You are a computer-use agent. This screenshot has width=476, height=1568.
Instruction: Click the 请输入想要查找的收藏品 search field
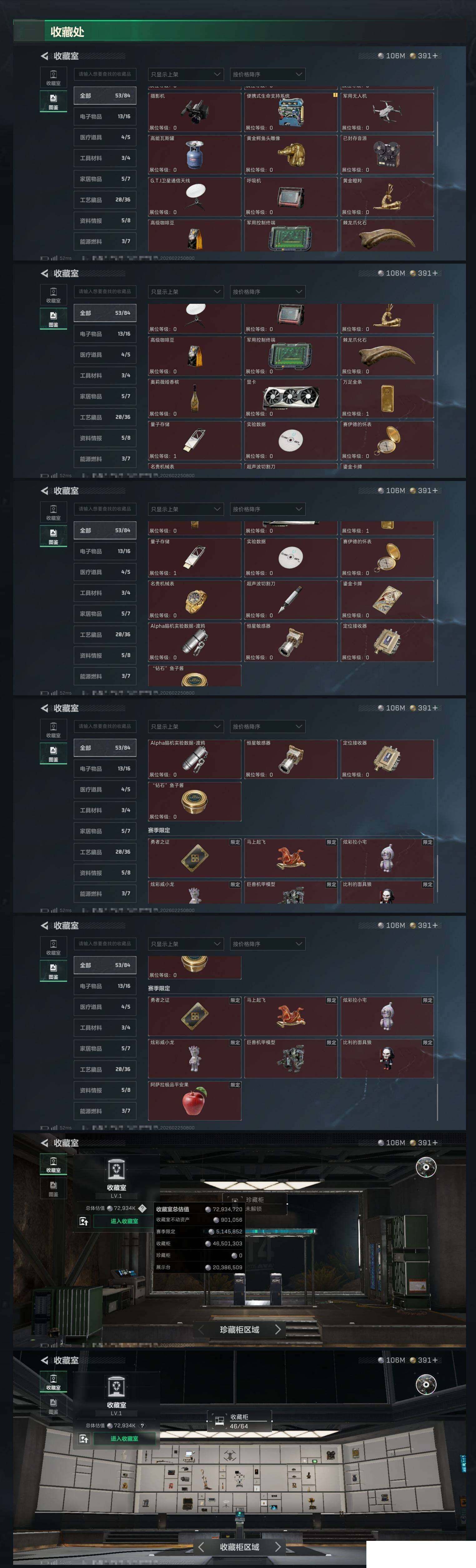pyautogui.click(x=105, y=74)
